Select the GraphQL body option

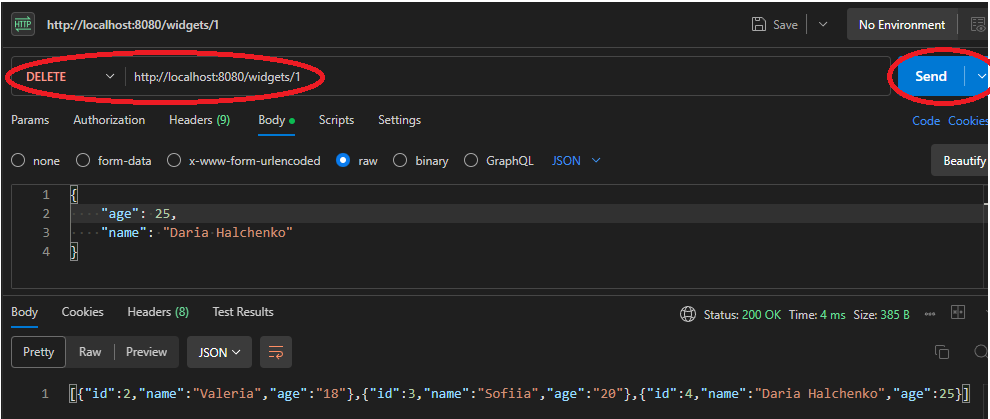[471, 161]
